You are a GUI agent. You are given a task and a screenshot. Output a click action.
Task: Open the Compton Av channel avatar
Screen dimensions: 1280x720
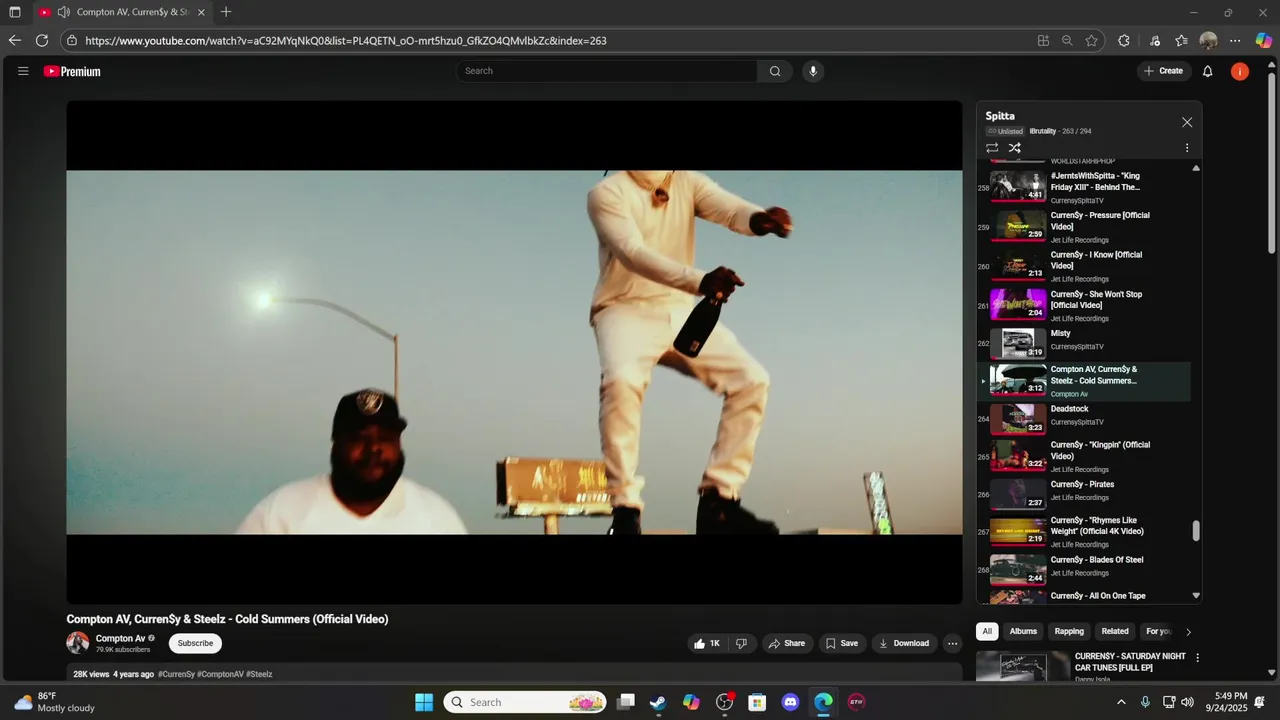tap(78, 643)
